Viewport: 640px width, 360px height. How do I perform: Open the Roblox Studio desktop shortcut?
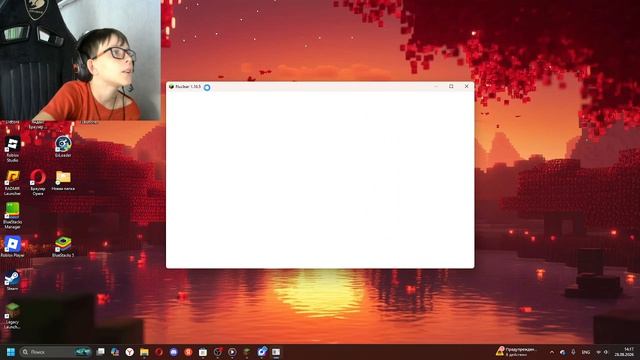(x=12, y=149)
